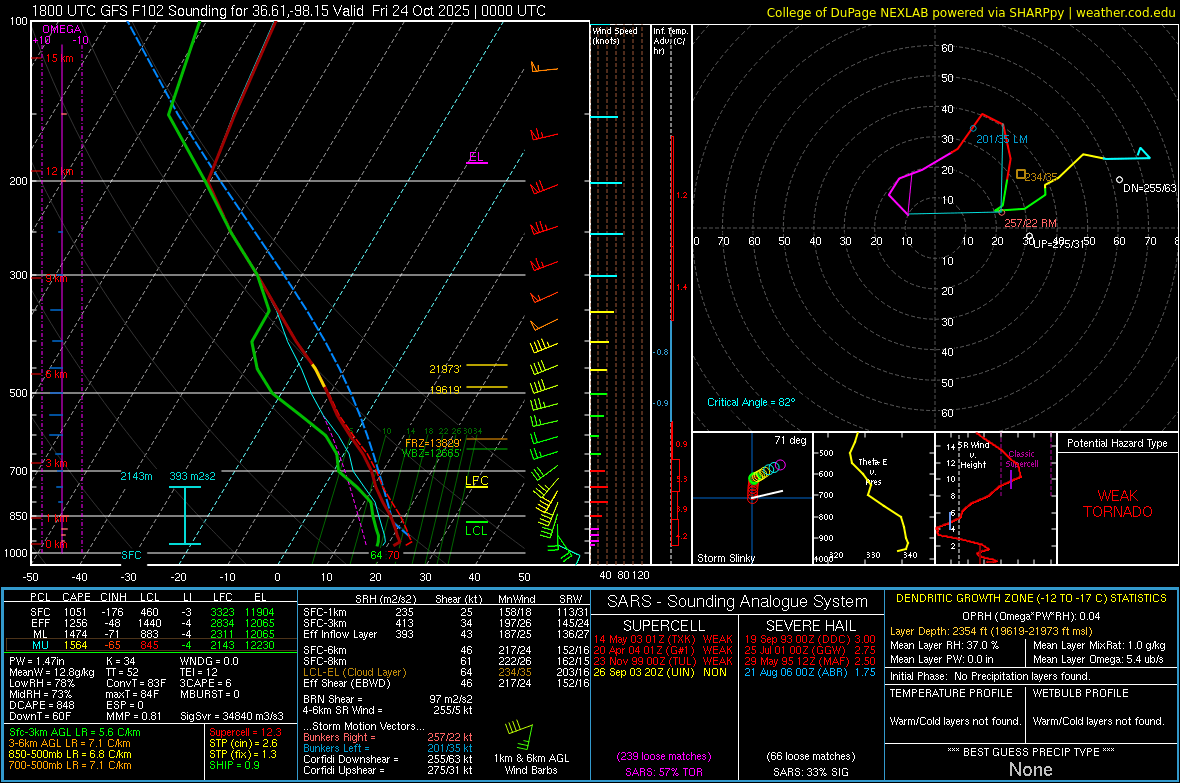Click the LCL-EL (Cloud Layer) row
The width and height of the screenshot is (1180, 783).
[446, 672]
